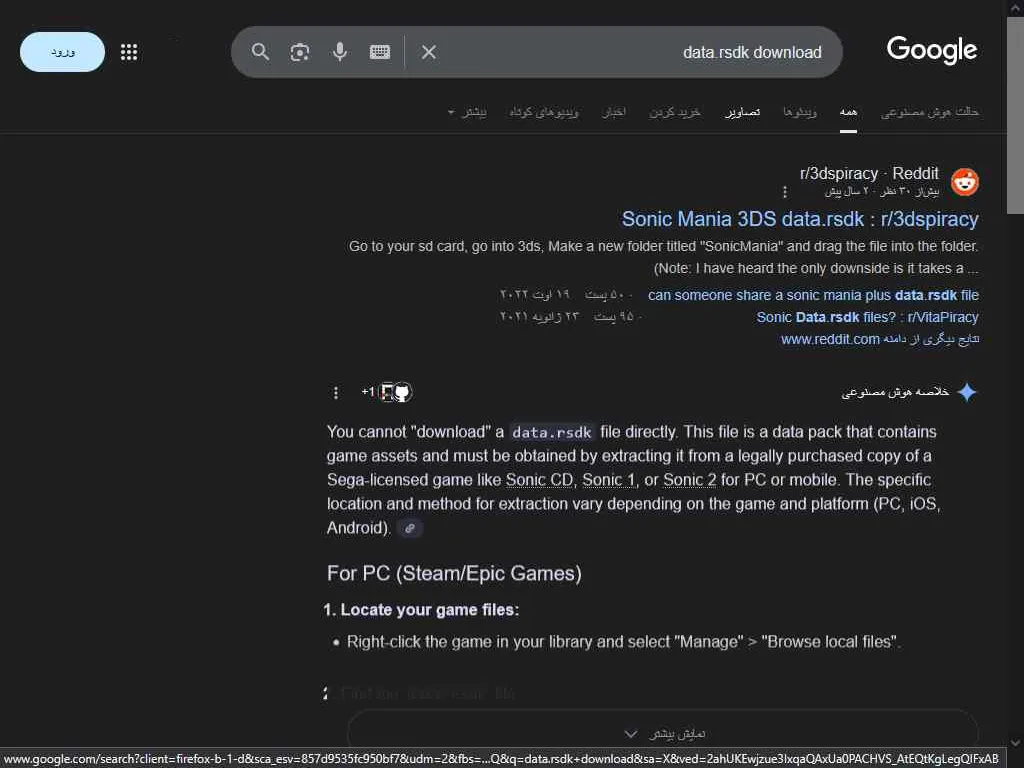Image resolution: width=1024 pixels, height=768 pixels.
Task: Click the 'Sonic CD' underlined link
Action: (539, 480)
